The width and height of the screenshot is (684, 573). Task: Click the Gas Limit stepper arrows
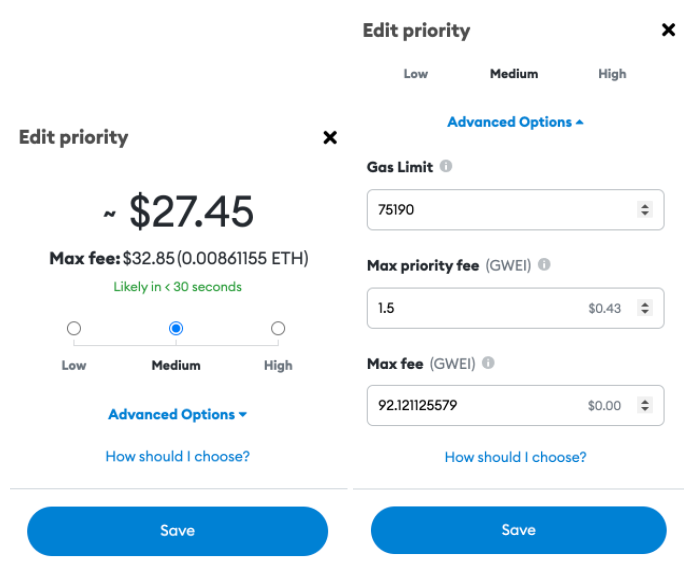pyautogui.click(x=645, y=209)
